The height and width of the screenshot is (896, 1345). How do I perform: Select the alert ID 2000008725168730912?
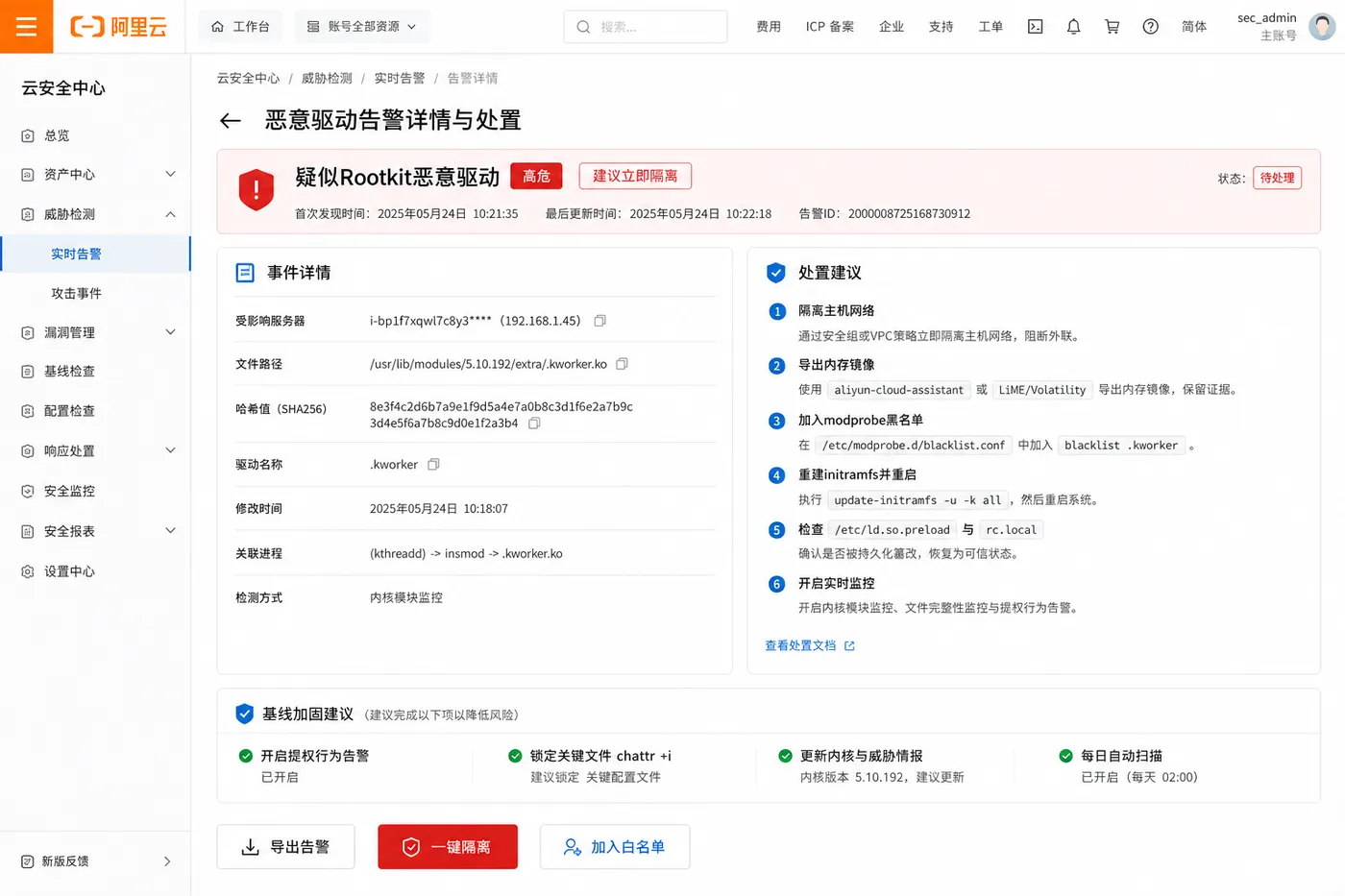909,213
